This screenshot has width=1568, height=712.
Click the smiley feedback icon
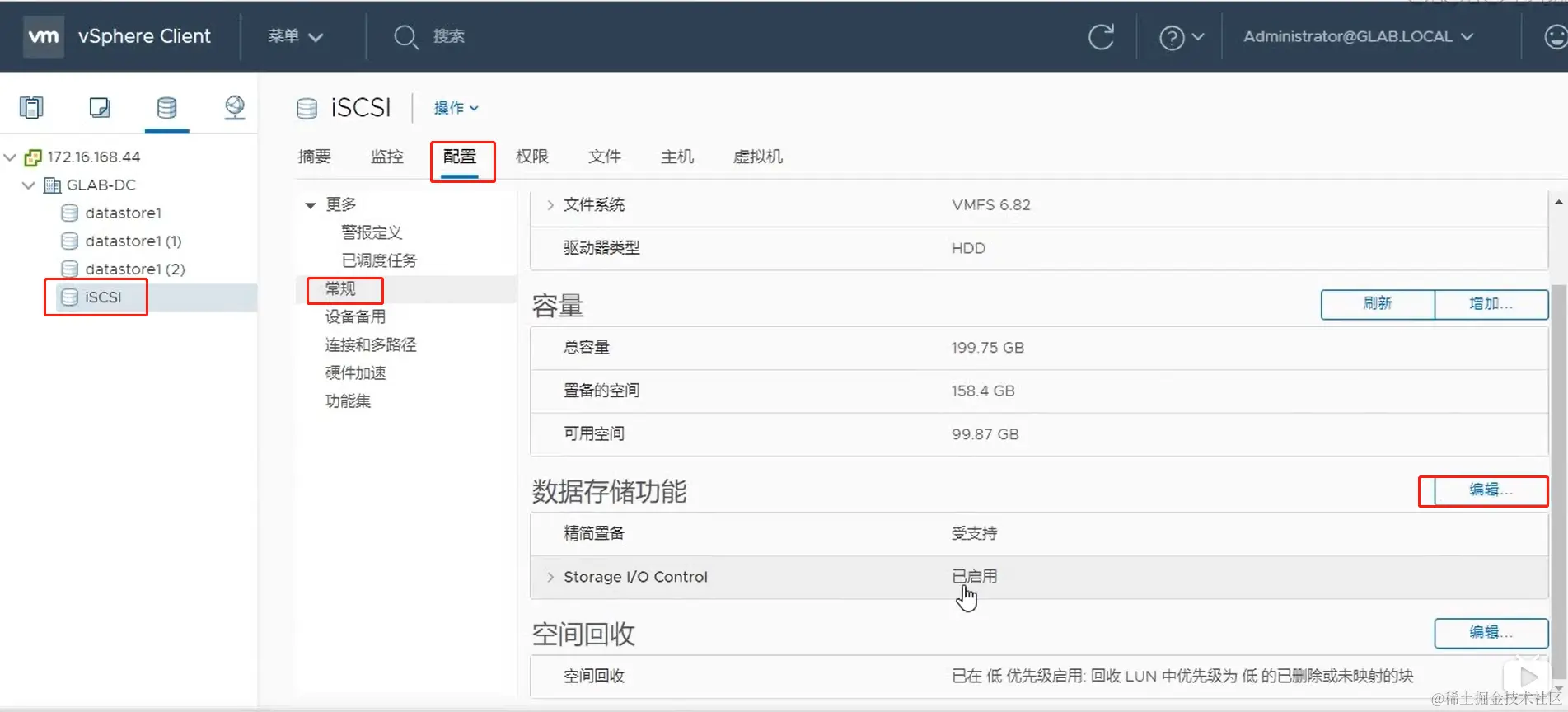point(1554,37)
